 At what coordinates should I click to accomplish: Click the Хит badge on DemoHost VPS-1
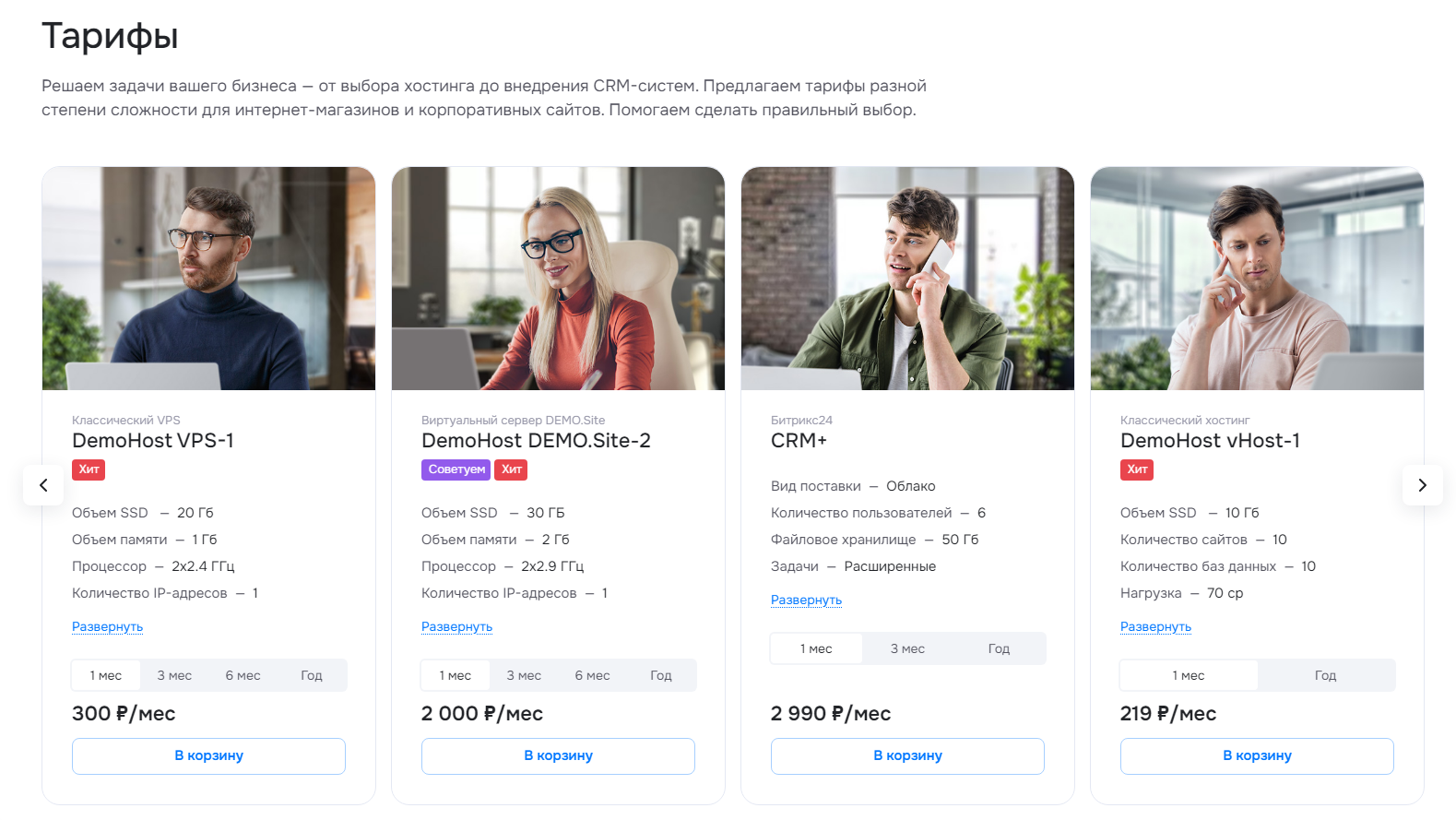[x=89, y=469]
